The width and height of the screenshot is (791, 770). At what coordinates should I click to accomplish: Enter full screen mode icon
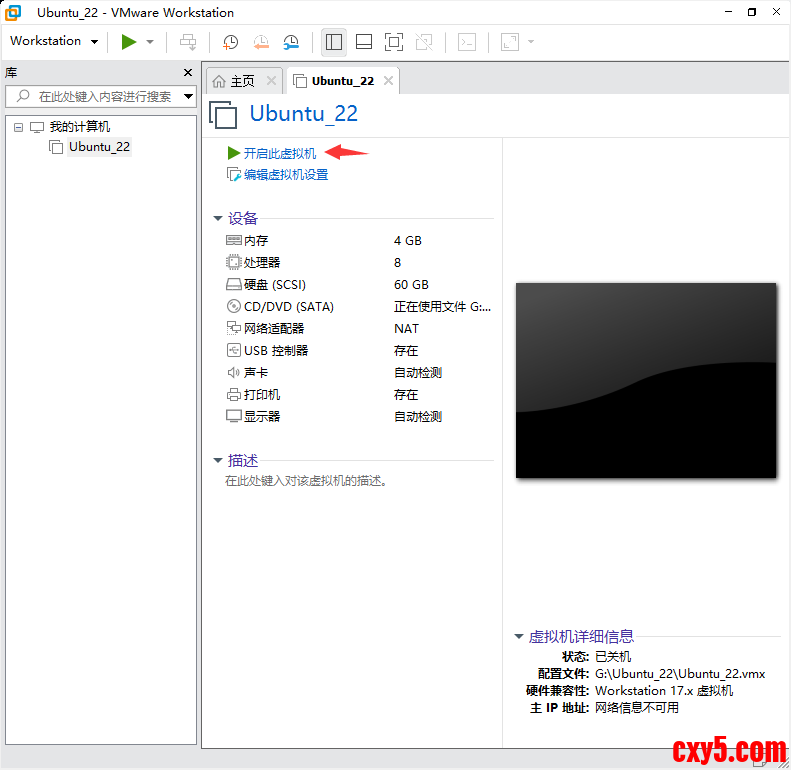click(394, 42)
